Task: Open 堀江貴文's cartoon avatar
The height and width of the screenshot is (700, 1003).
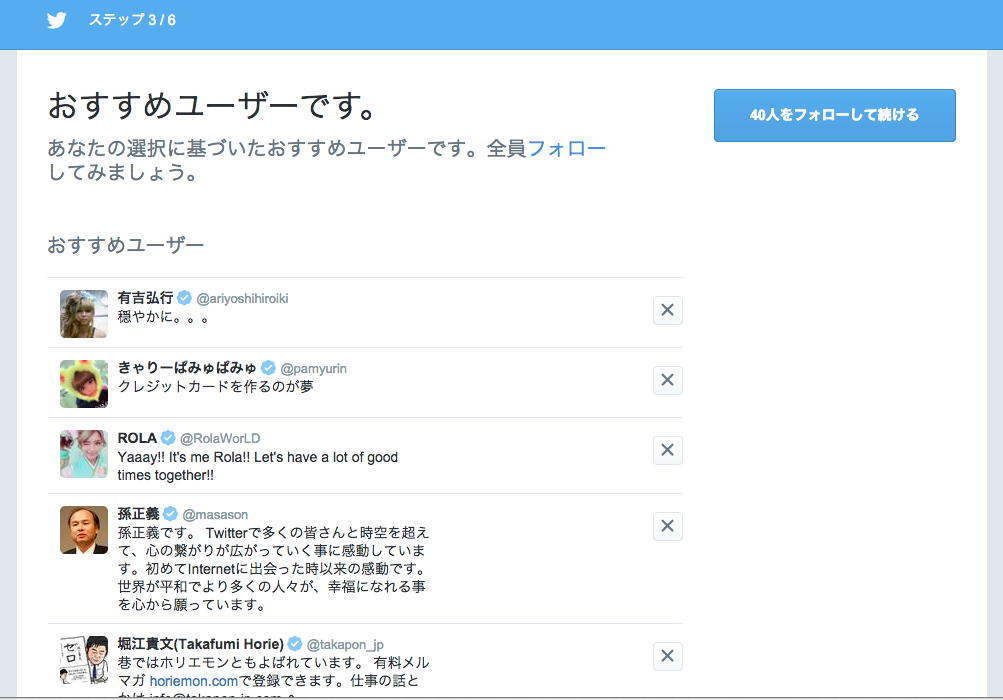Action: 84,660
